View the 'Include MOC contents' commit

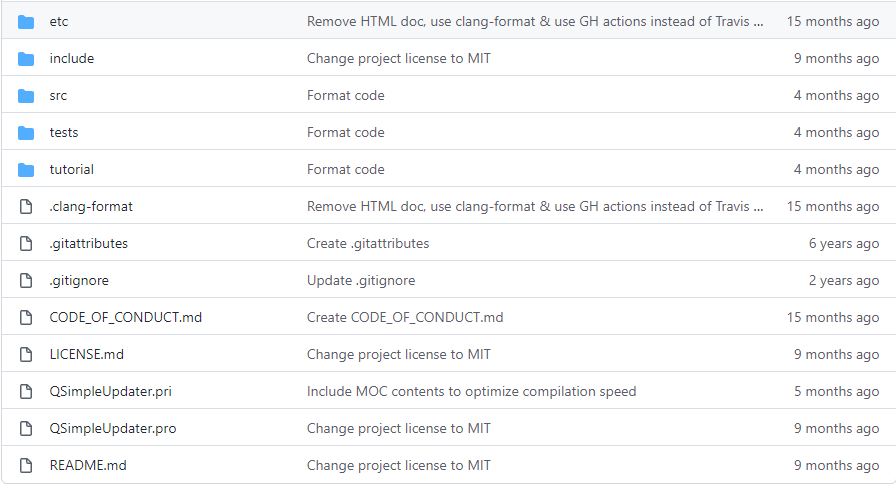[x=471, y=391]
